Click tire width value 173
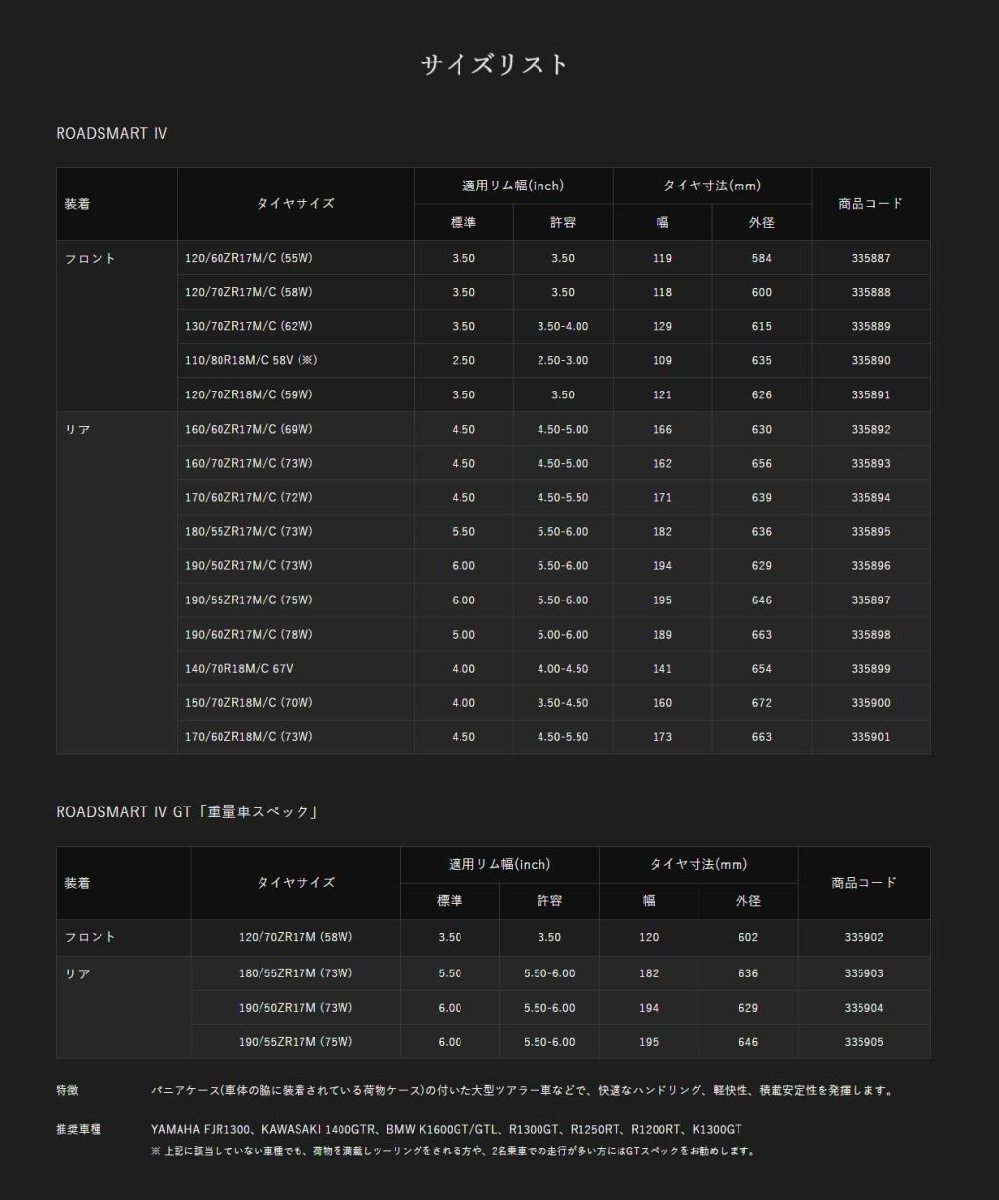Screen dimensions: 999x1200 [x=662, y=736]
